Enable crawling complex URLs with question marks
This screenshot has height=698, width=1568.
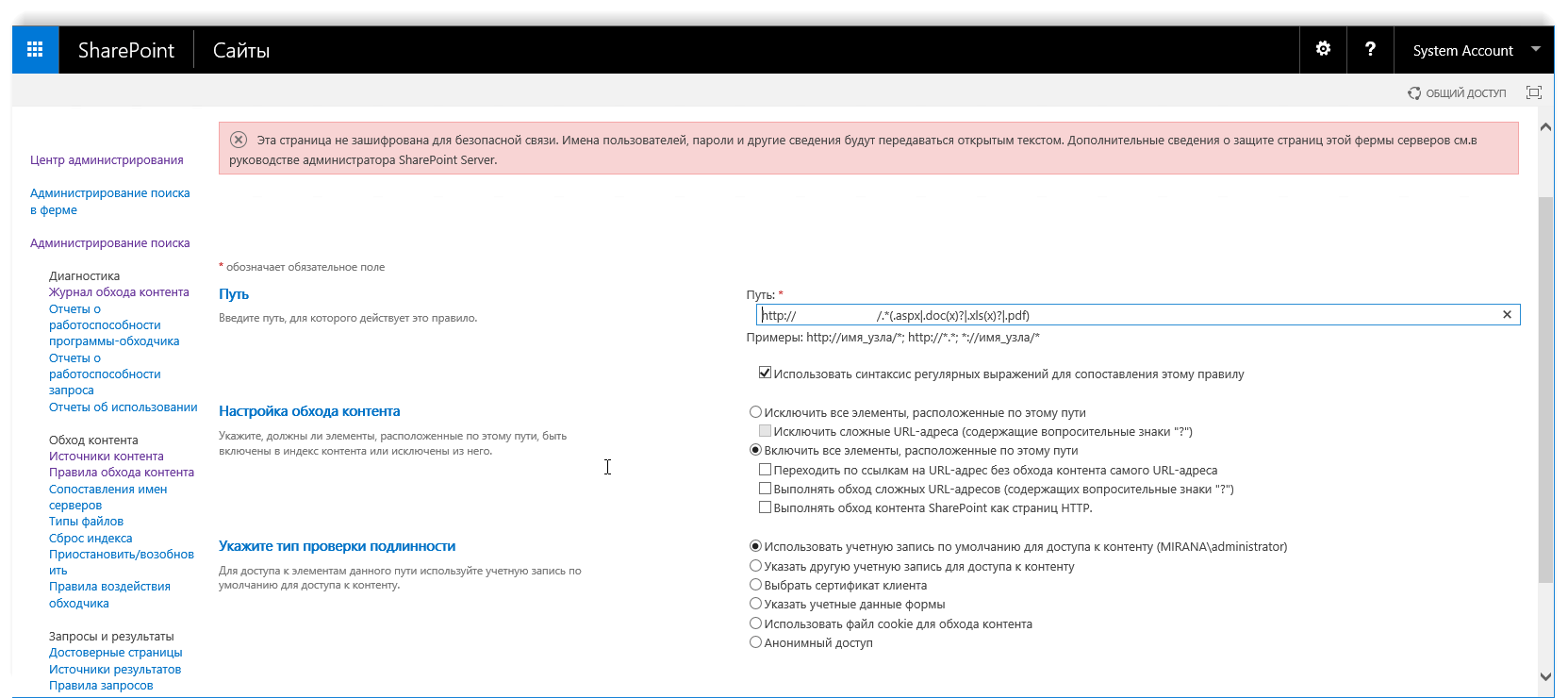click(x=766, y=489)
